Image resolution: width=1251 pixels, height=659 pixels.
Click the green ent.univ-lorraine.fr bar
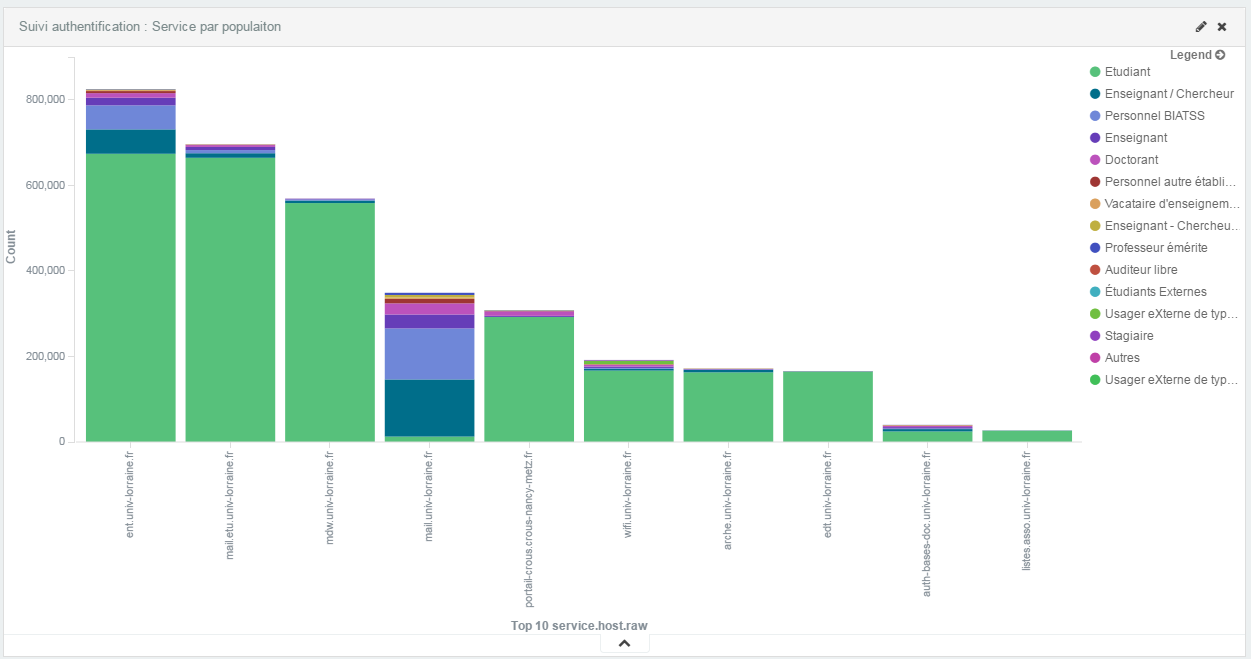click(131, 300)
